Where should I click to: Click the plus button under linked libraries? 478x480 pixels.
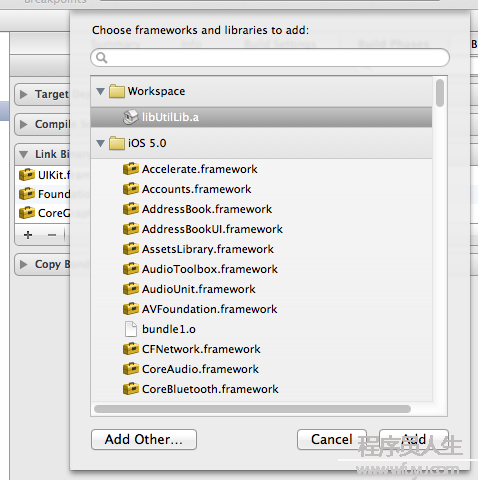click(x=28, y=235)
